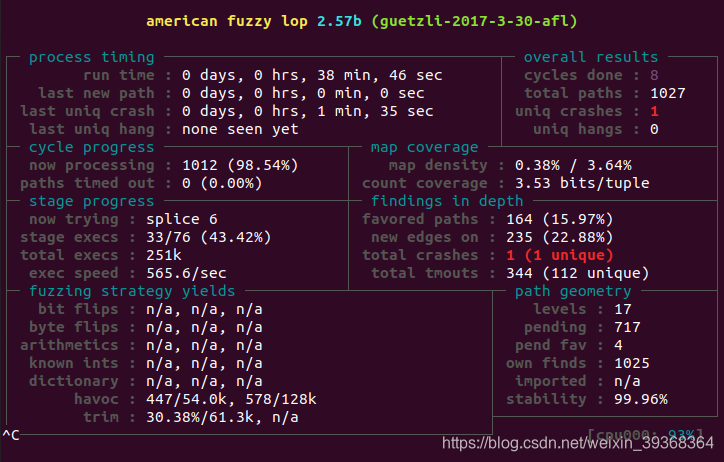Select the cycles done value 8

[654, 75]
